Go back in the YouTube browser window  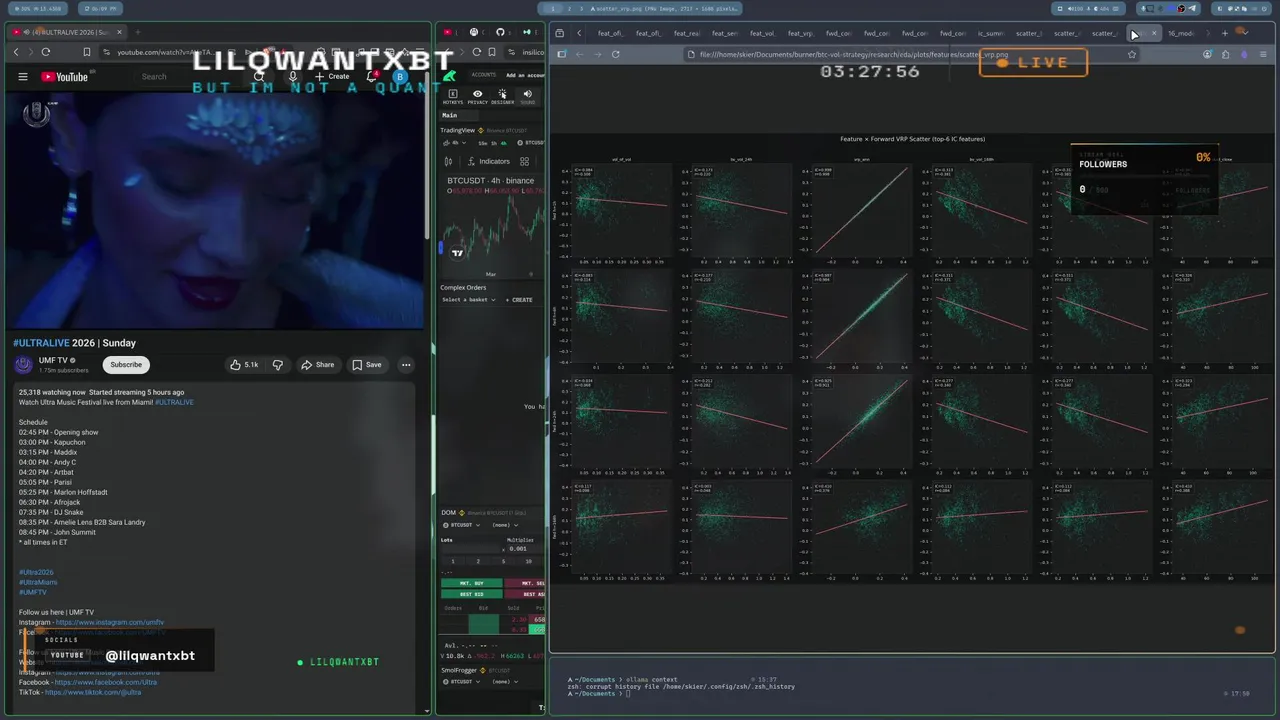point(16,52)
